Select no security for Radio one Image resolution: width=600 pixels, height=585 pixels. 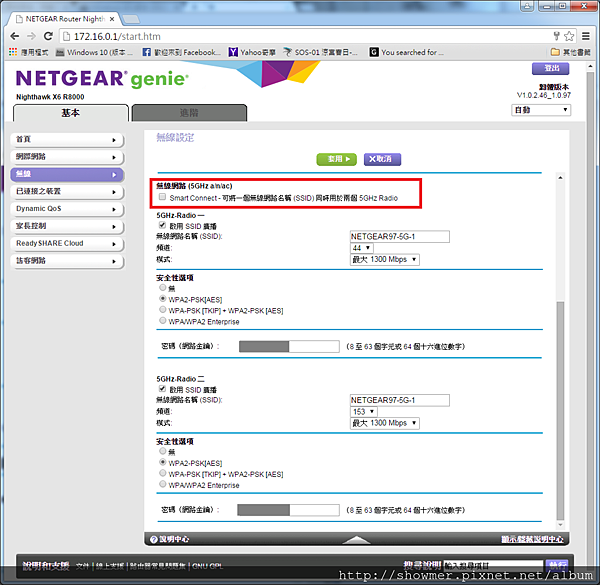163,287
